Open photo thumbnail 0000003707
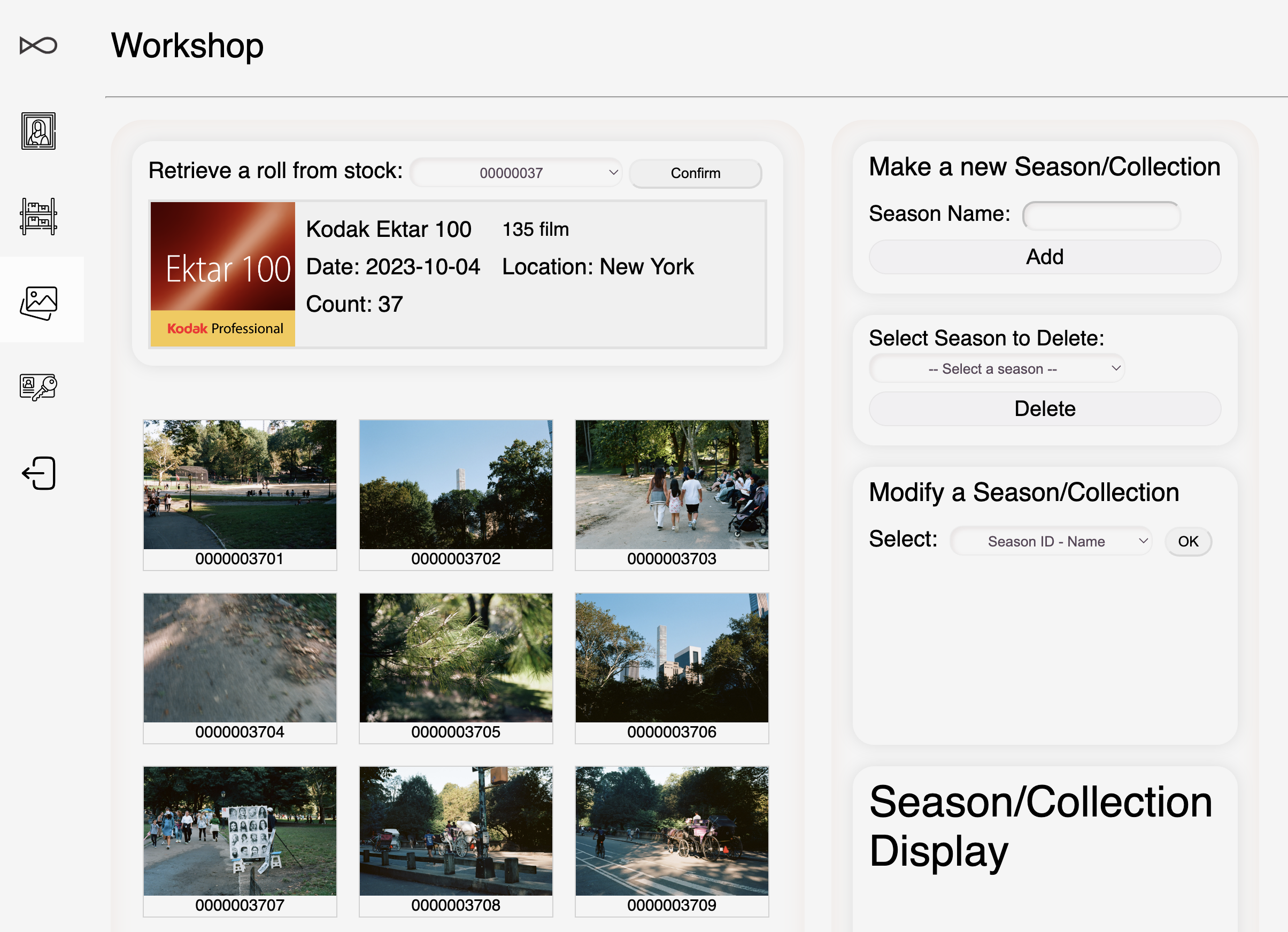 click(x=240, y=841)
